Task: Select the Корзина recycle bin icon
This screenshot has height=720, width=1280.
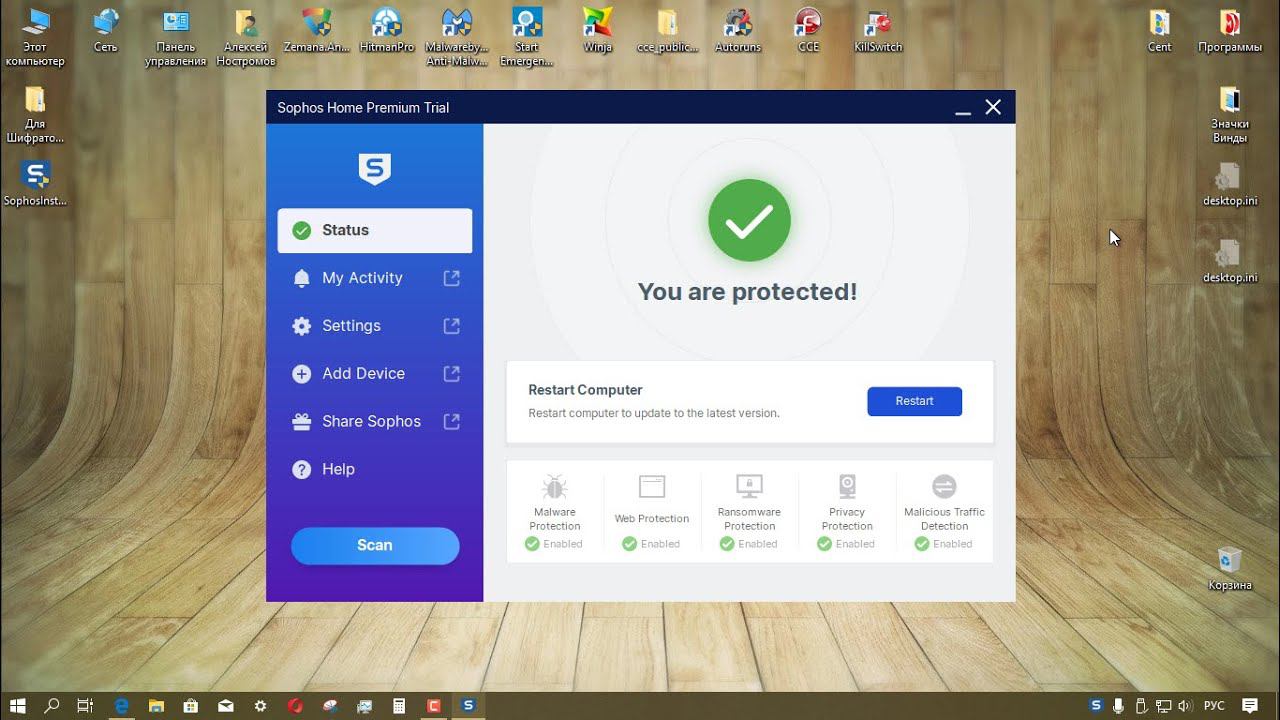Action: (1229, 568)
